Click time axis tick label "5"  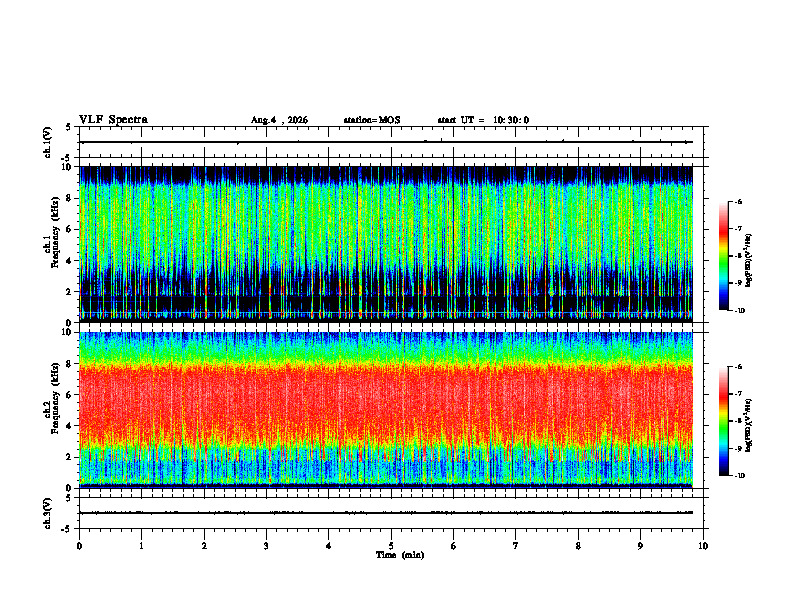(391, 546)
